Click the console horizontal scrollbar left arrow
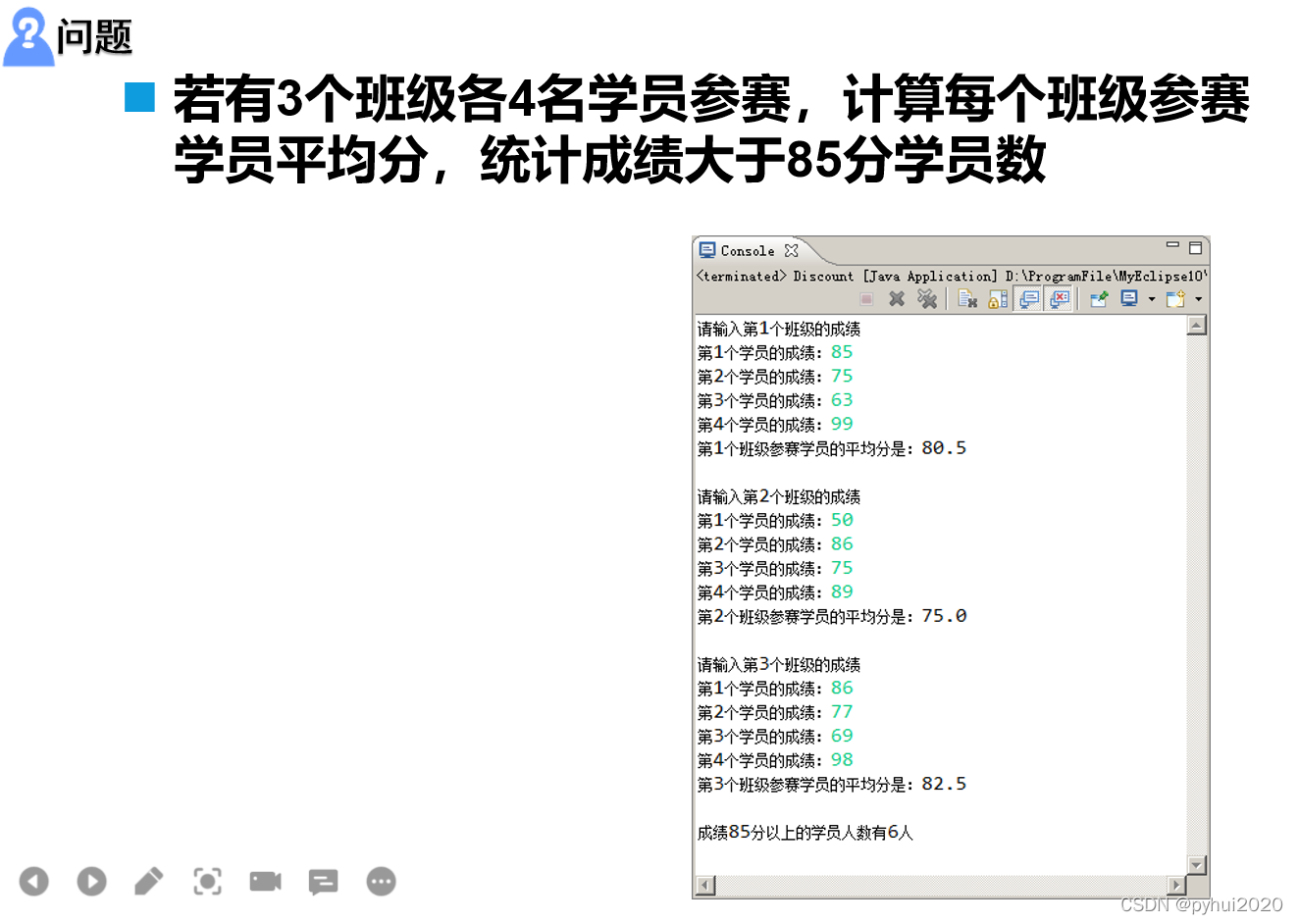The height and width of the screenshot is (924, 1298). pyautogui.click(x=704, y=887)
